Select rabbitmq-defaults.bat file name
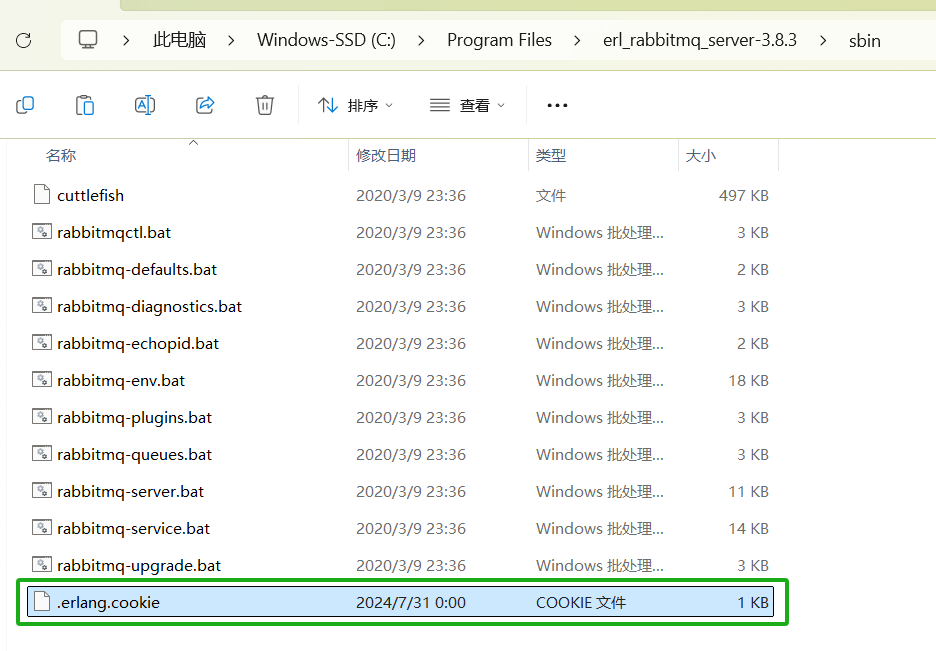The width and height of the screenshot is (936, 651). click(137, 270)
